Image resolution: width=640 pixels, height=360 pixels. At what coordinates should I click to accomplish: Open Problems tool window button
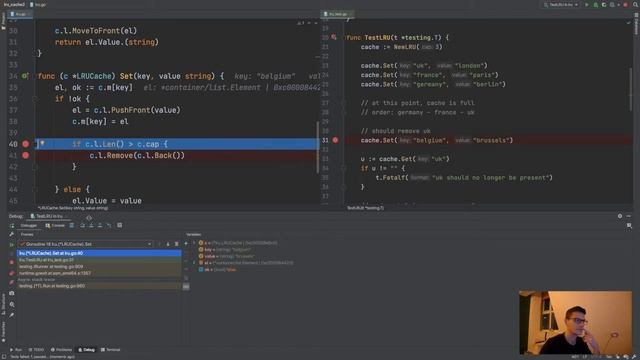tap(61, 350)
